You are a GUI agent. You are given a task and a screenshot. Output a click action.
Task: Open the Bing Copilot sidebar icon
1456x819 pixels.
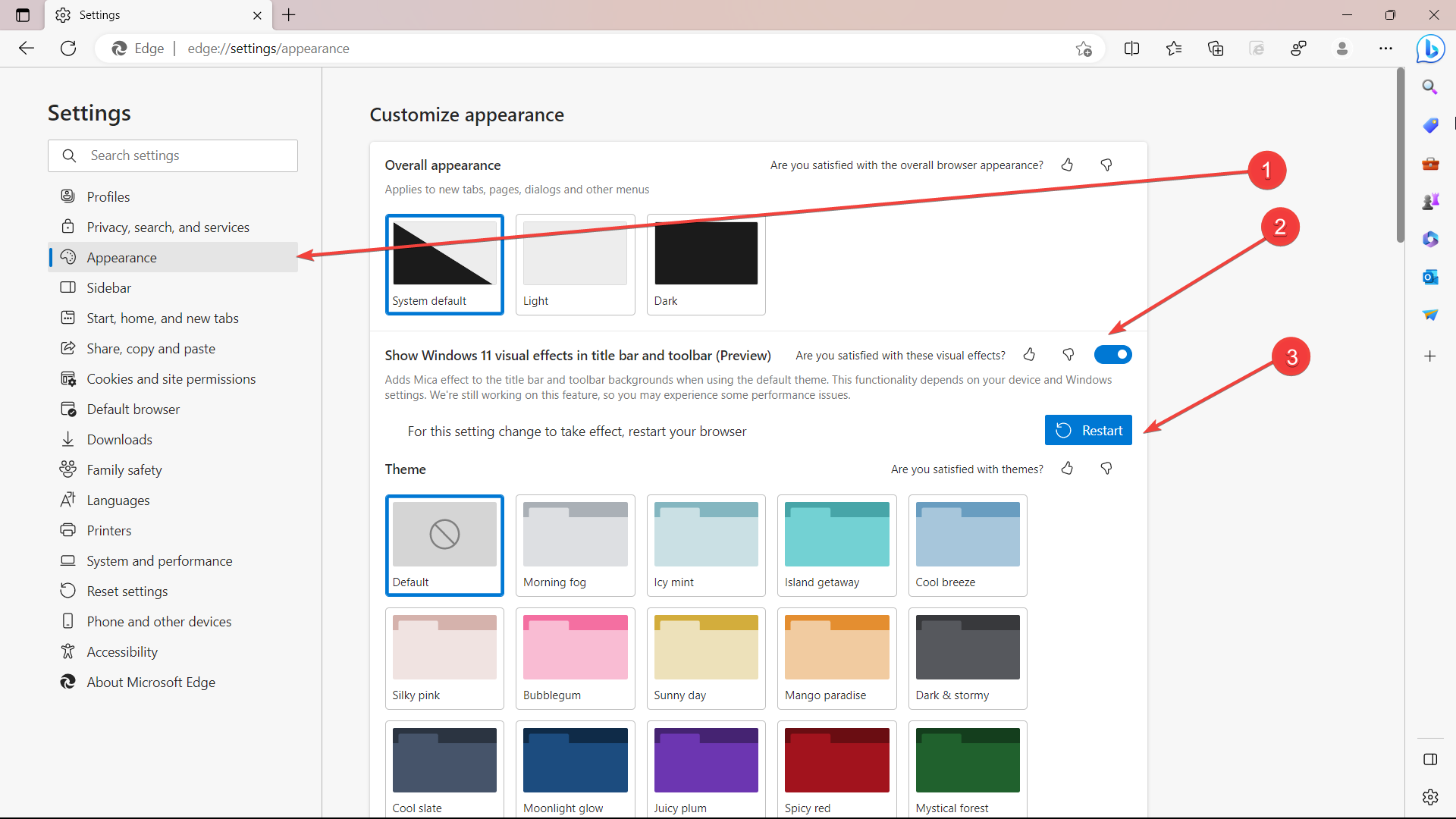tap(1430, 49)
